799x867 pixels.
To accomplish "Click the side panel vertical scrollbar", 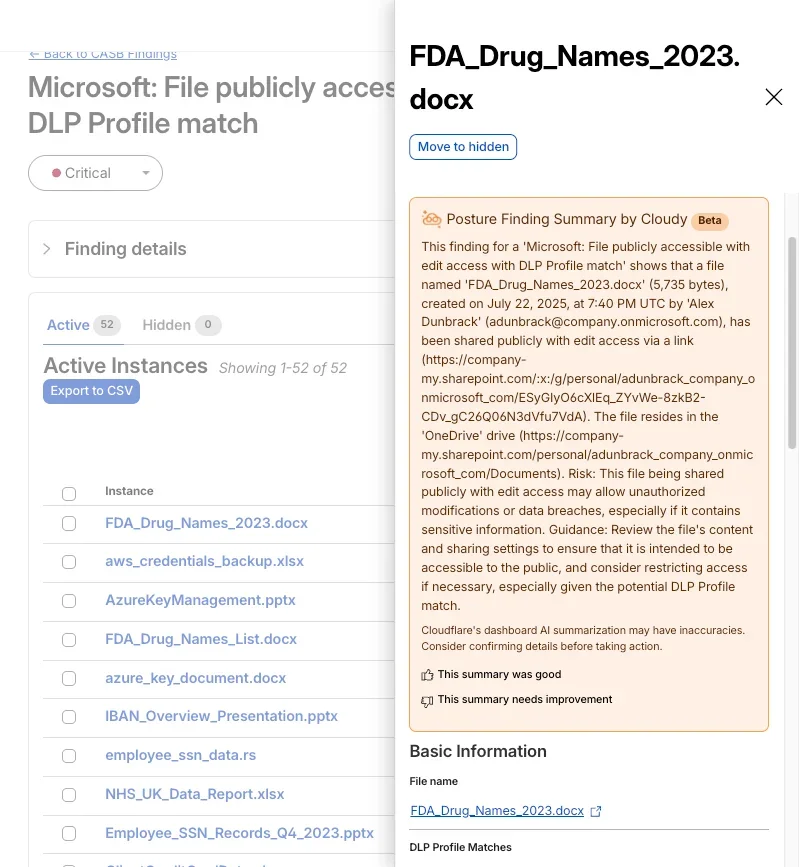I will 792,340.
